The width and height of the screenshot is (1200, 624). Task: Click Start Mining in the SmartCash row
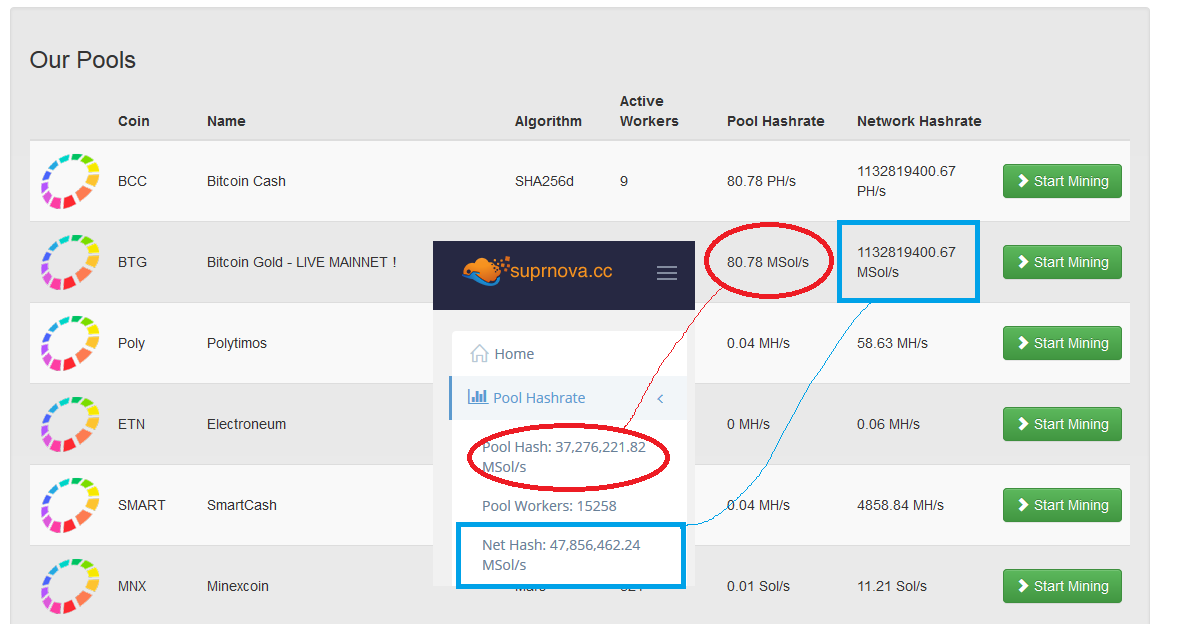coord(1062,505)
